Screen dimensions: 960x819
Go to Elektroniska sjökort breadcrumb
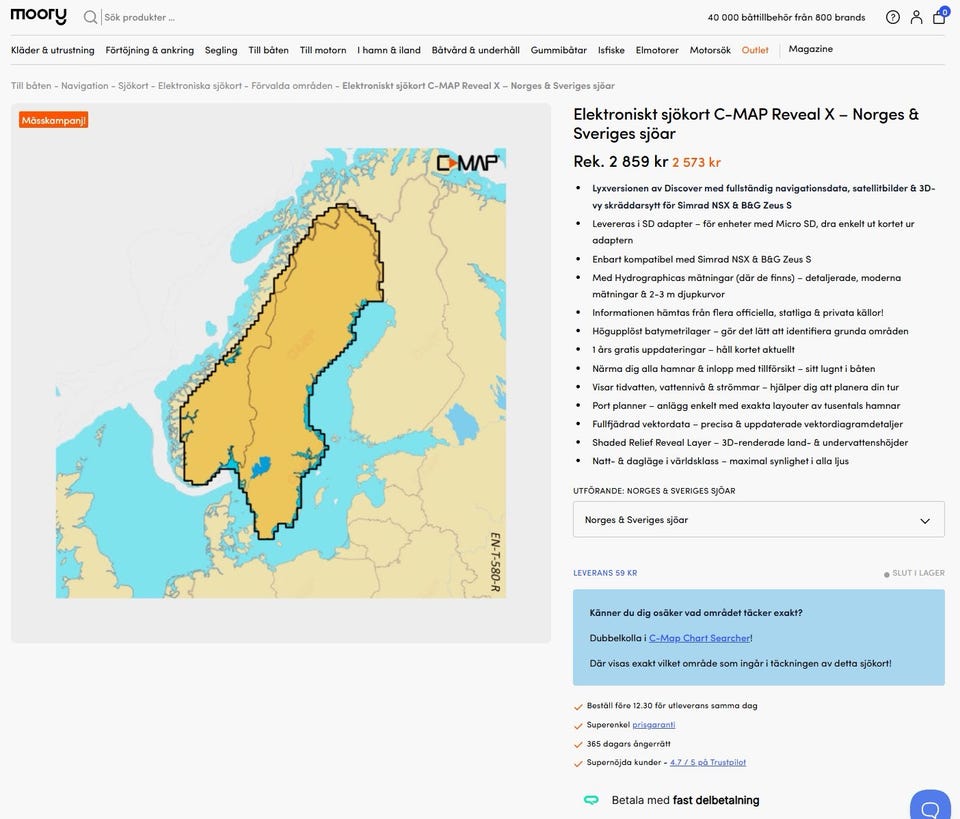tap(200, 86)
